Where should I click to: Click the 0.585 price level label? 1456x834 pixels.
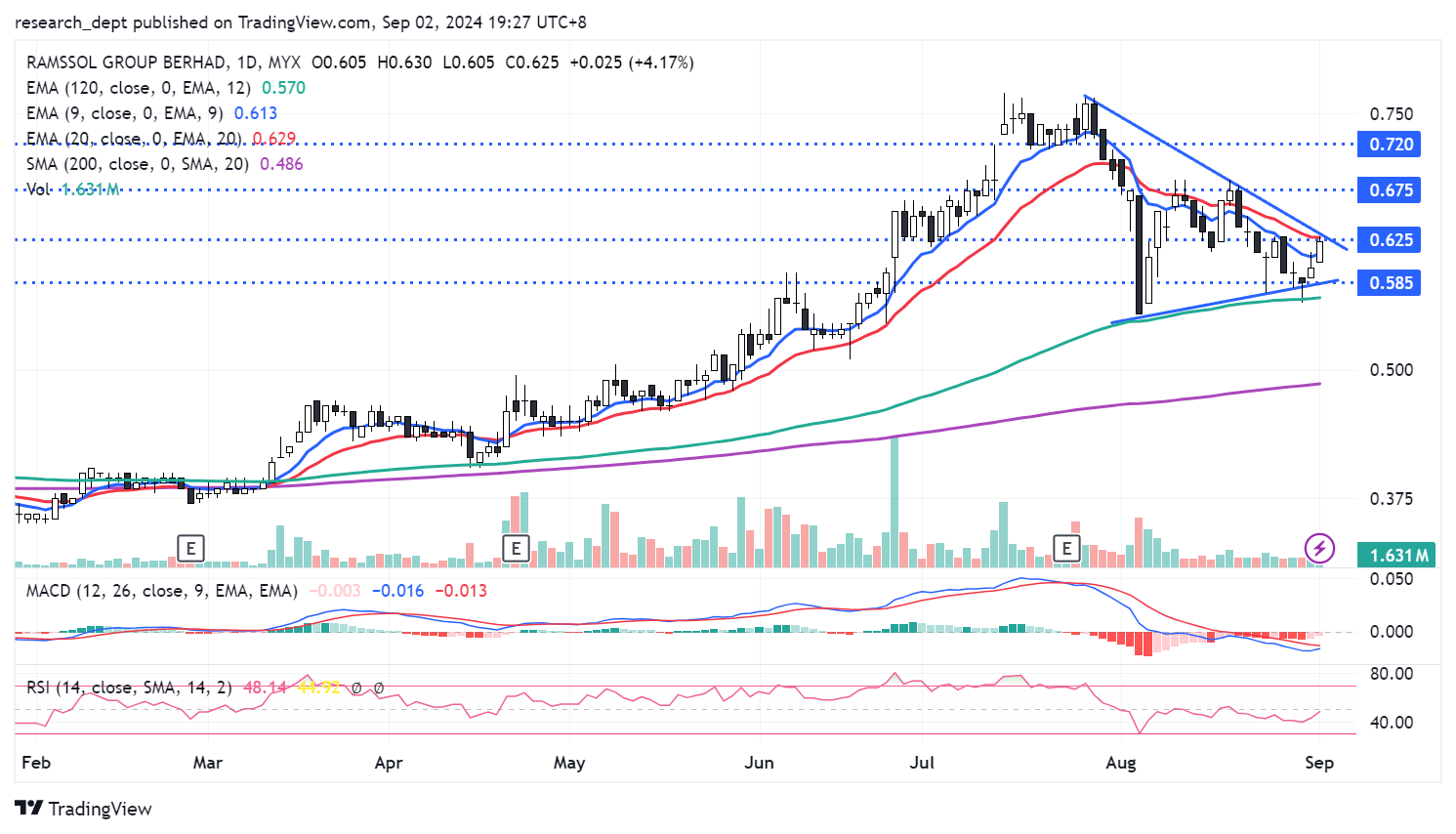(1391, 283)
